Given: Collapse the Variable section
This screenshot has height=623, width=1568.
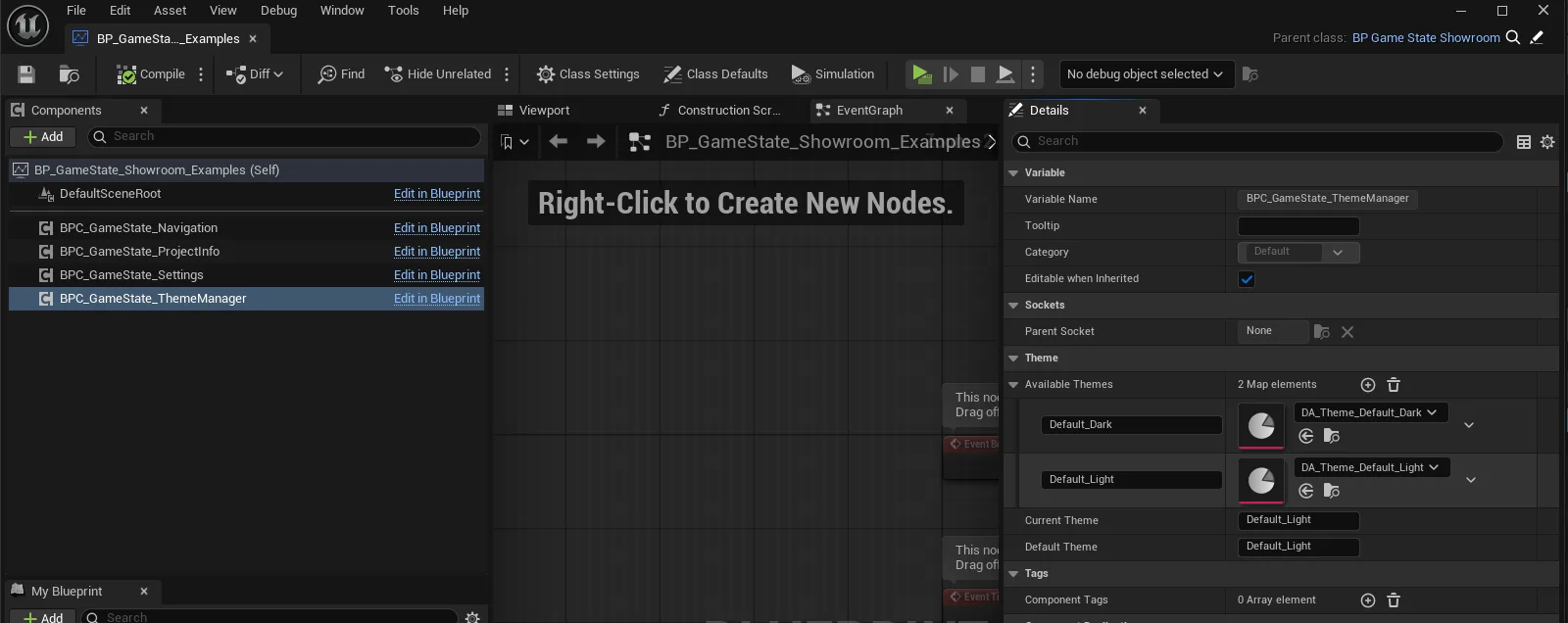Looking at the screenshot, I should point(1013,173).
